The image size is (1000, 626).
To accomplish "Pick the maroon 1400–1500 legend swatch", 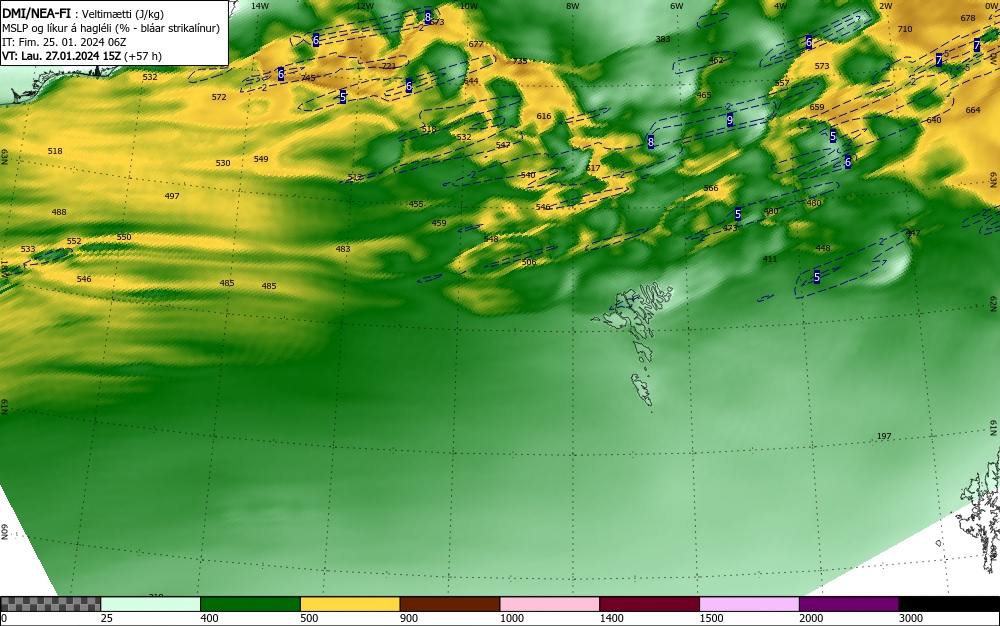I will (649, 604).
